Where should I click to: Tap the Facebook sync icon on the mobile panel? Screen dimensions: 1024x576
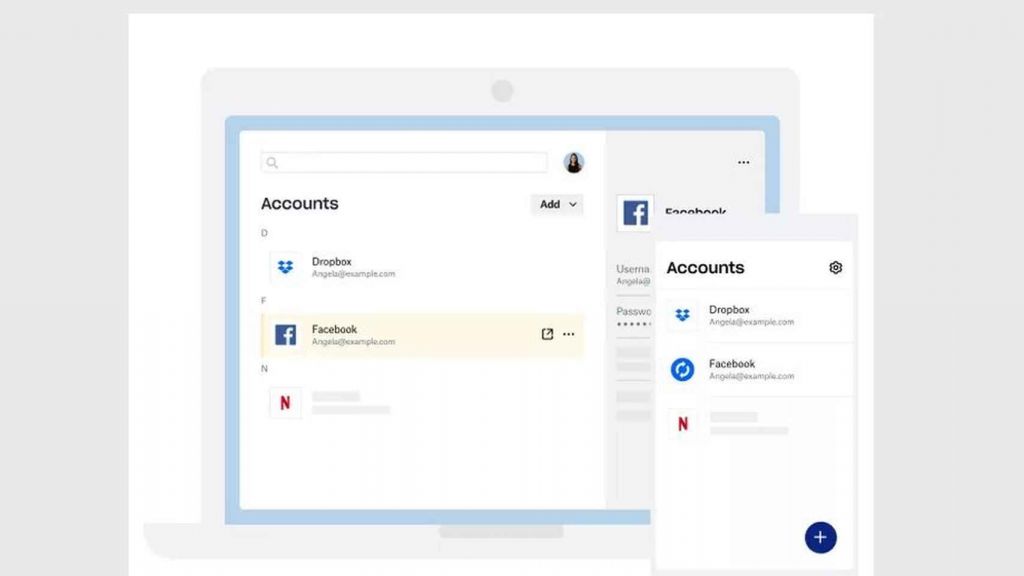(681, 368)
